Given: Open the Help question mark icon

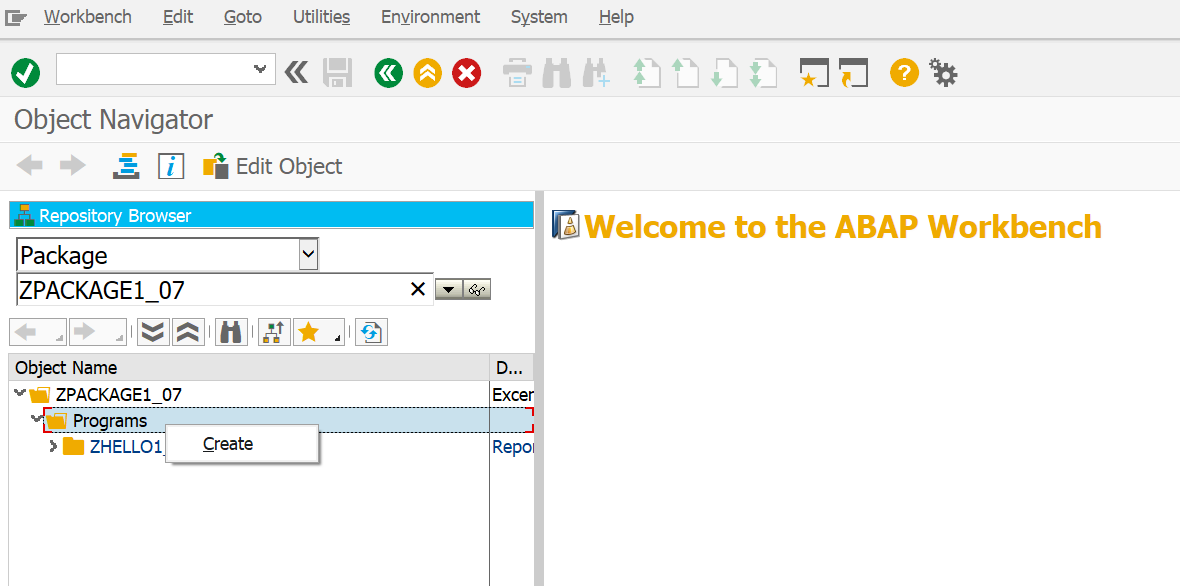Looking at the screenshot, I should (x=904, y=73).
